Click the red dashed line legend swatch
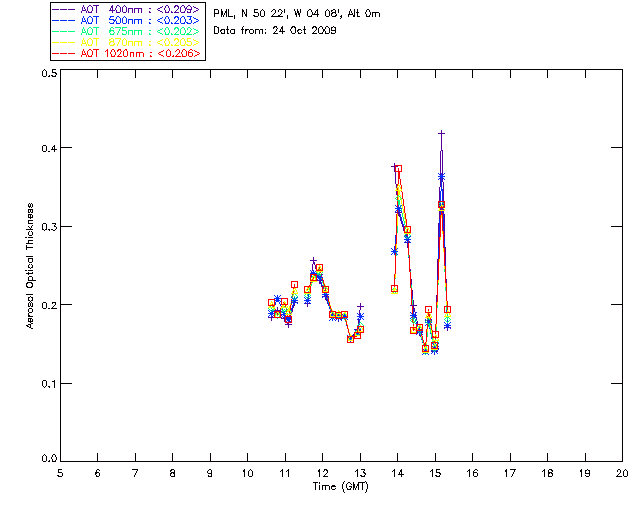640x512 pixels. tap(63, 53)
